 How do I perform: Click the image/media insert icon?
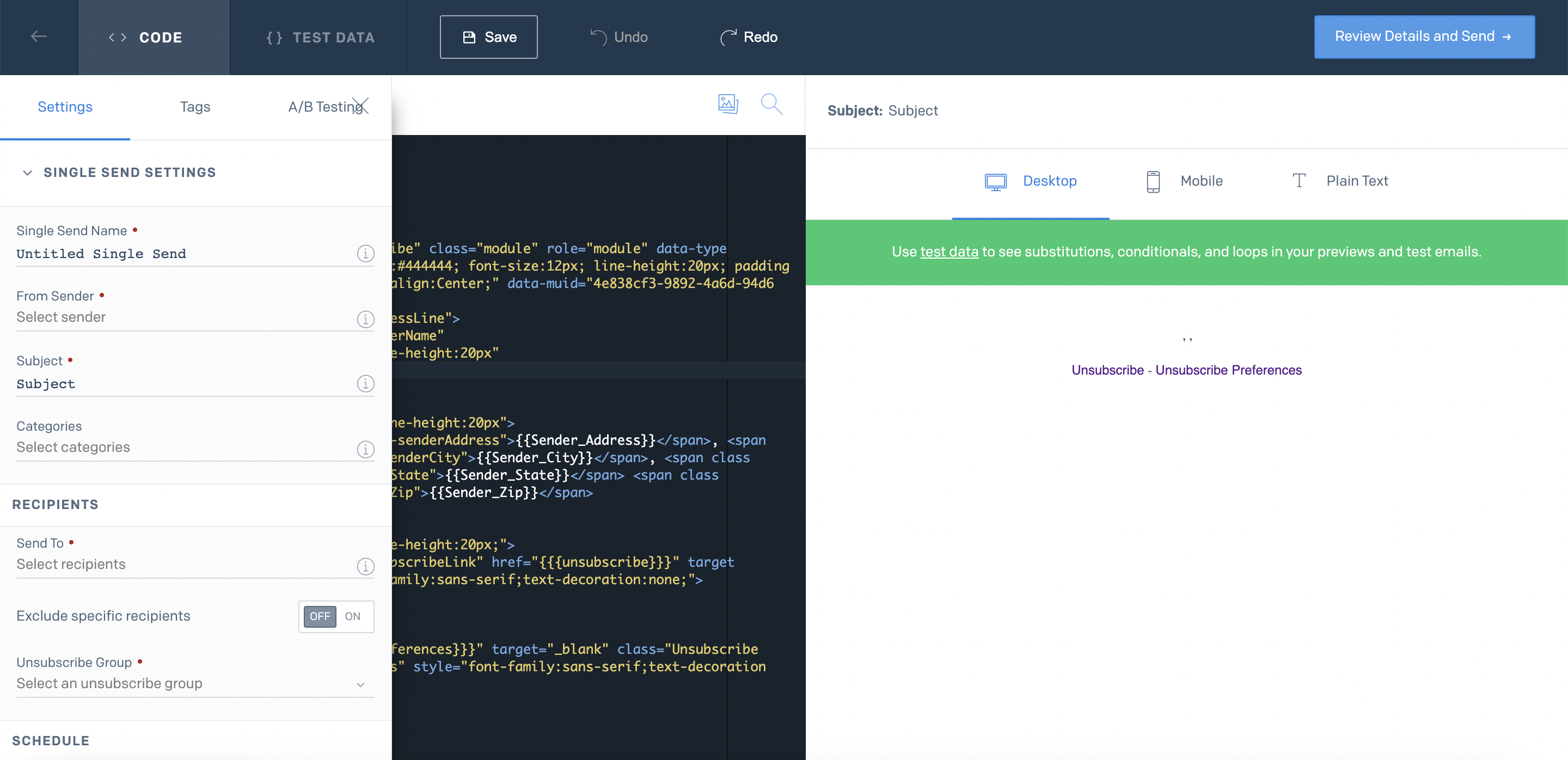tap(727, 103)
